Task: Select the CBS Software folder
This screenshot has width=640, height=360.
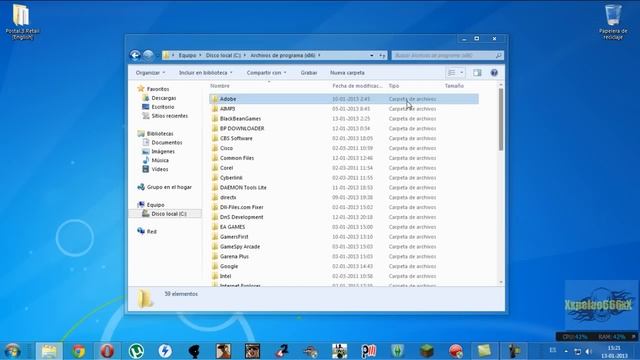Action: click(x=236, y=138)
